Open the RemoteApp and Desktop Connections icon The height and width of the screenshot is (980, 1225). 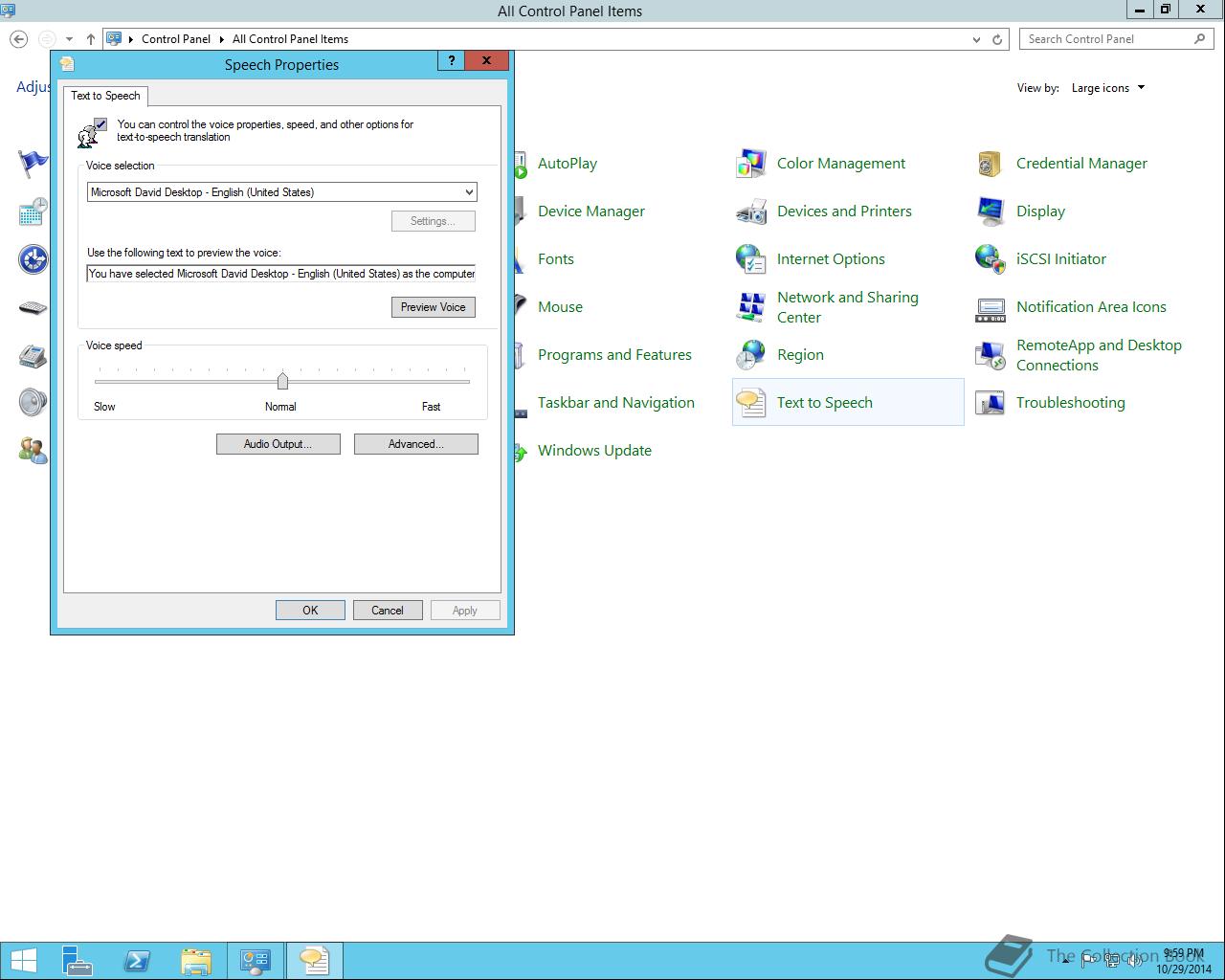point(991,355)
